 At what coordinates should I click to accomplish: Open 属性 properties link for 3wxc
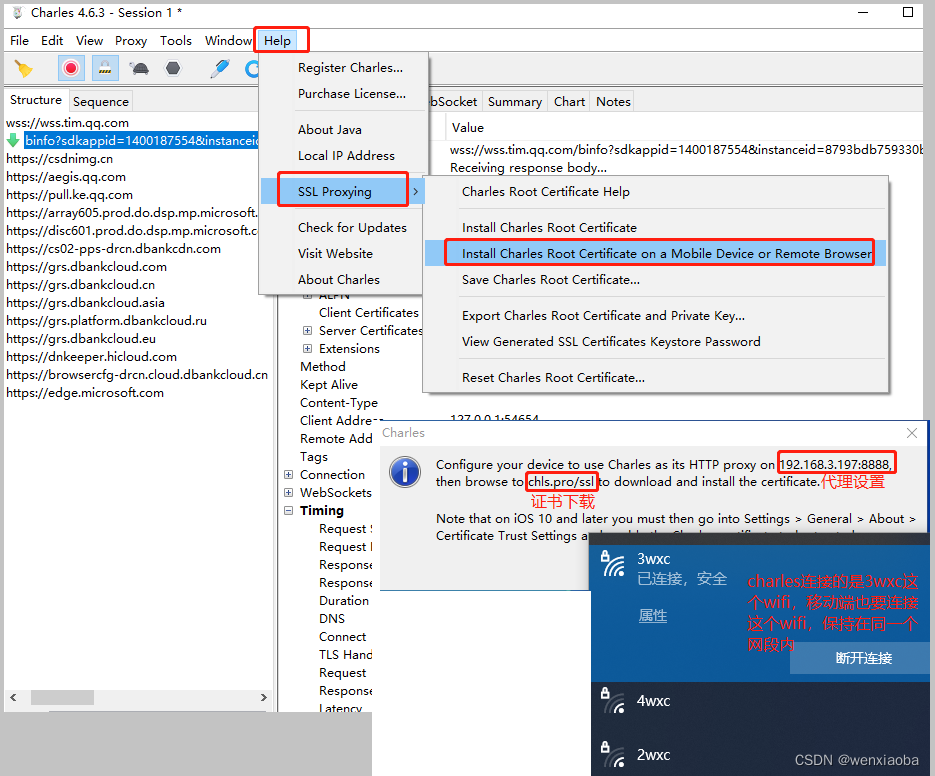652,616
